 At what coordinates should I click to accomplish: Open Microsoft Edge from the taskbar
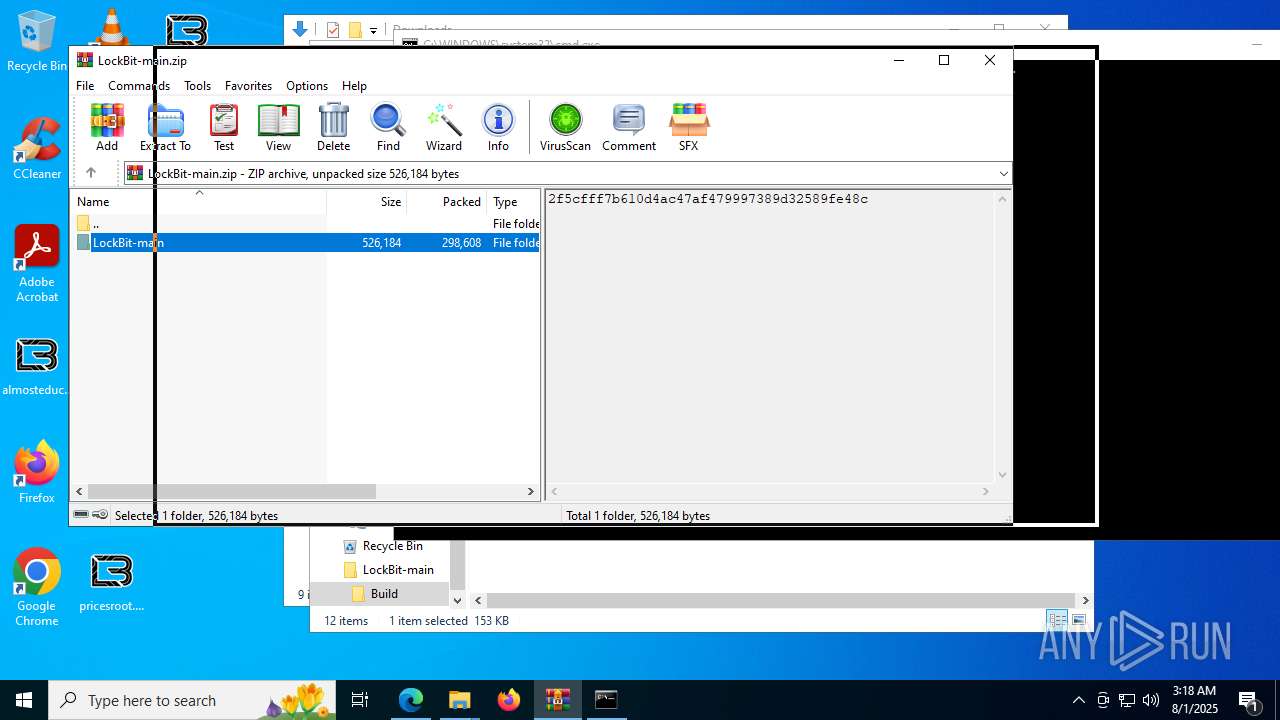tap(411, 700)
